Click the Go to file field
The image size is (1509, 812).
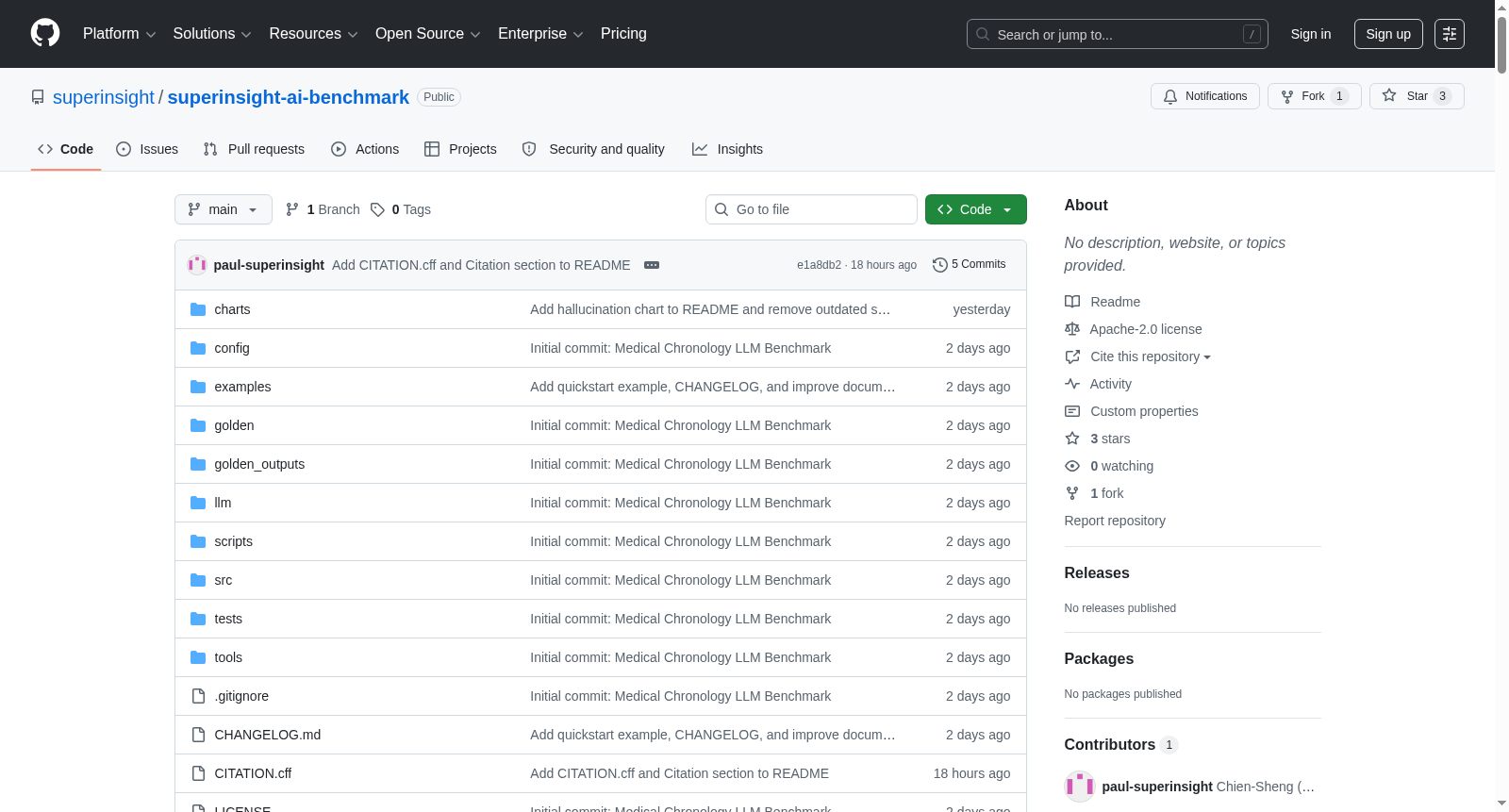pos(811,209)
